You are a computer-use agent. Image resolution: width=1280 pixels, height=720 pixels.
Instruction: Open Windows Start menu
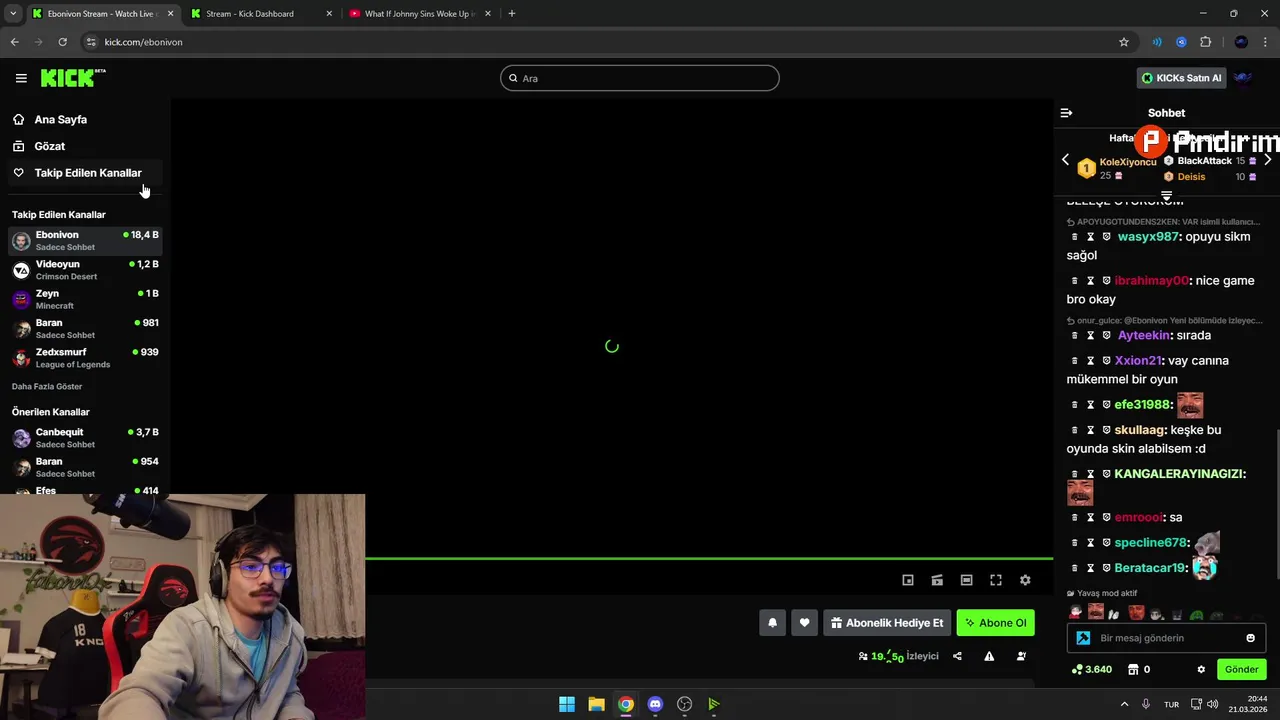click(x=567, y=704)
